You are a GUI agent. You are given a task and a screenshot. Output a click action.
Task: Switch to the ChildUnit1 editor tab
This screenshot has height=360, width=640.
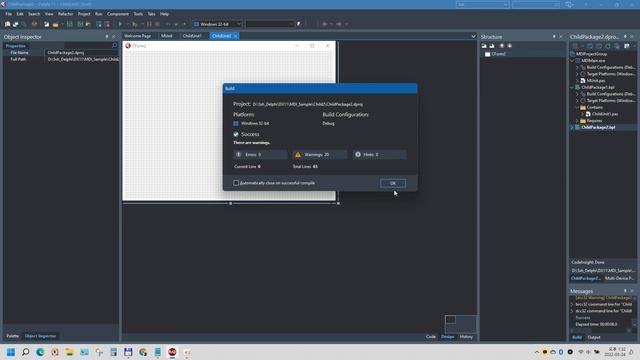[x=192, y=36]
